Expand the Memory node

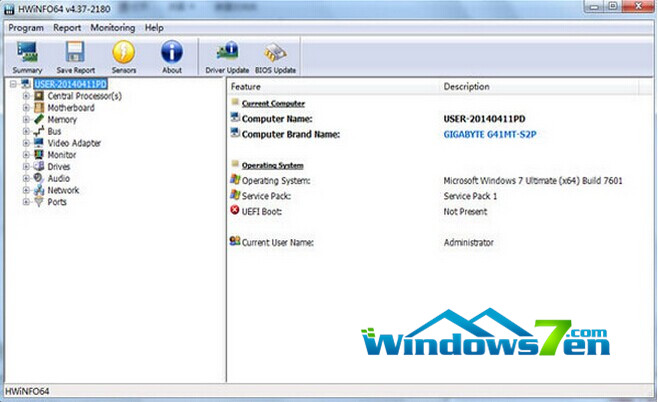point(26,120)
